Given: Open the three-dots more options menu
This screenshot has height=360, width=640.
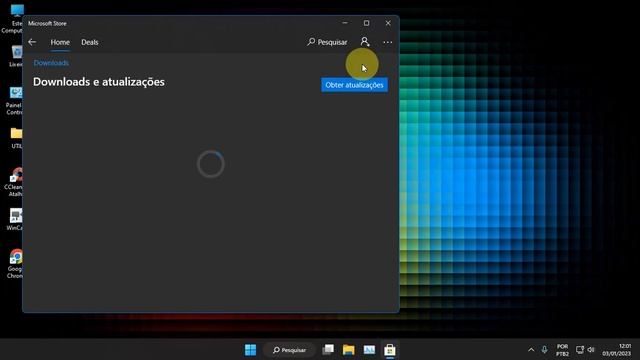Looking at the screenshot, I should pyautogui.click(x=387, y=42).
